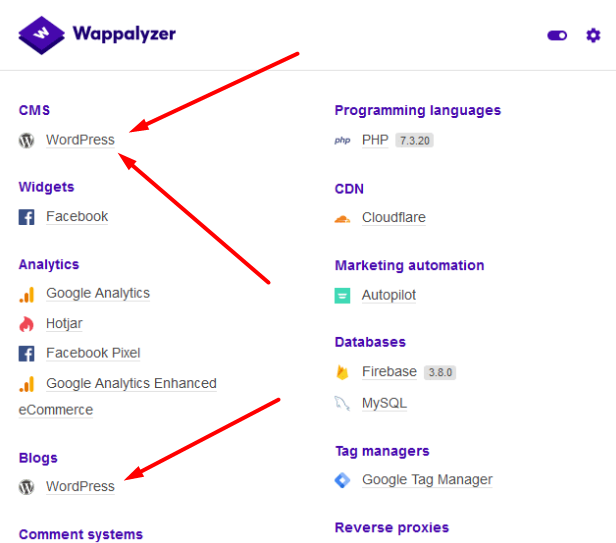The height and width of the screenshot is (543, 616).
Task: Select the Tag managers category heading
Action: pos(382,451)
